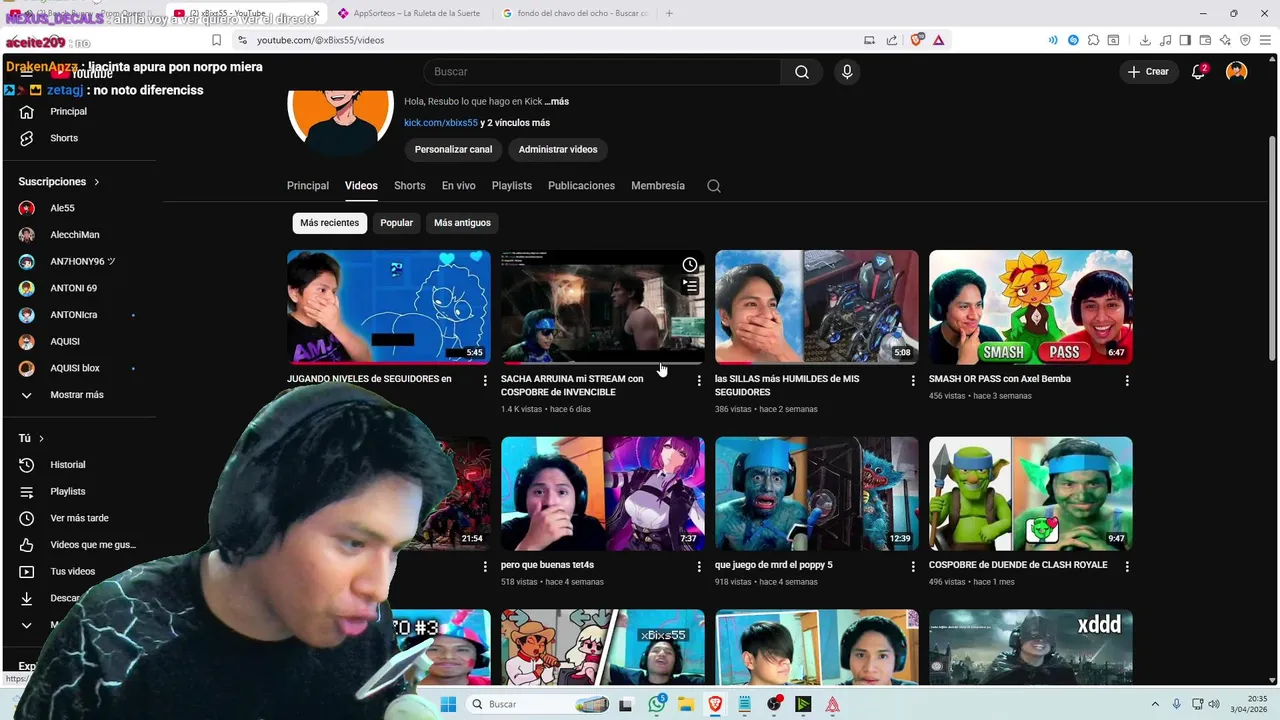1280x720 pixels.
Task: Add SACHA video to watch later clock icon
Action: coord(690,265)
